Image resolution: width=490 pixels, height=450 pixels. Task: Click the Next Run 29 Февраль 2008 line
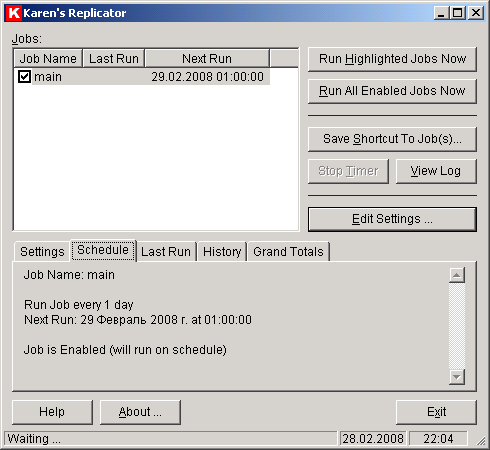click(138, 320)
